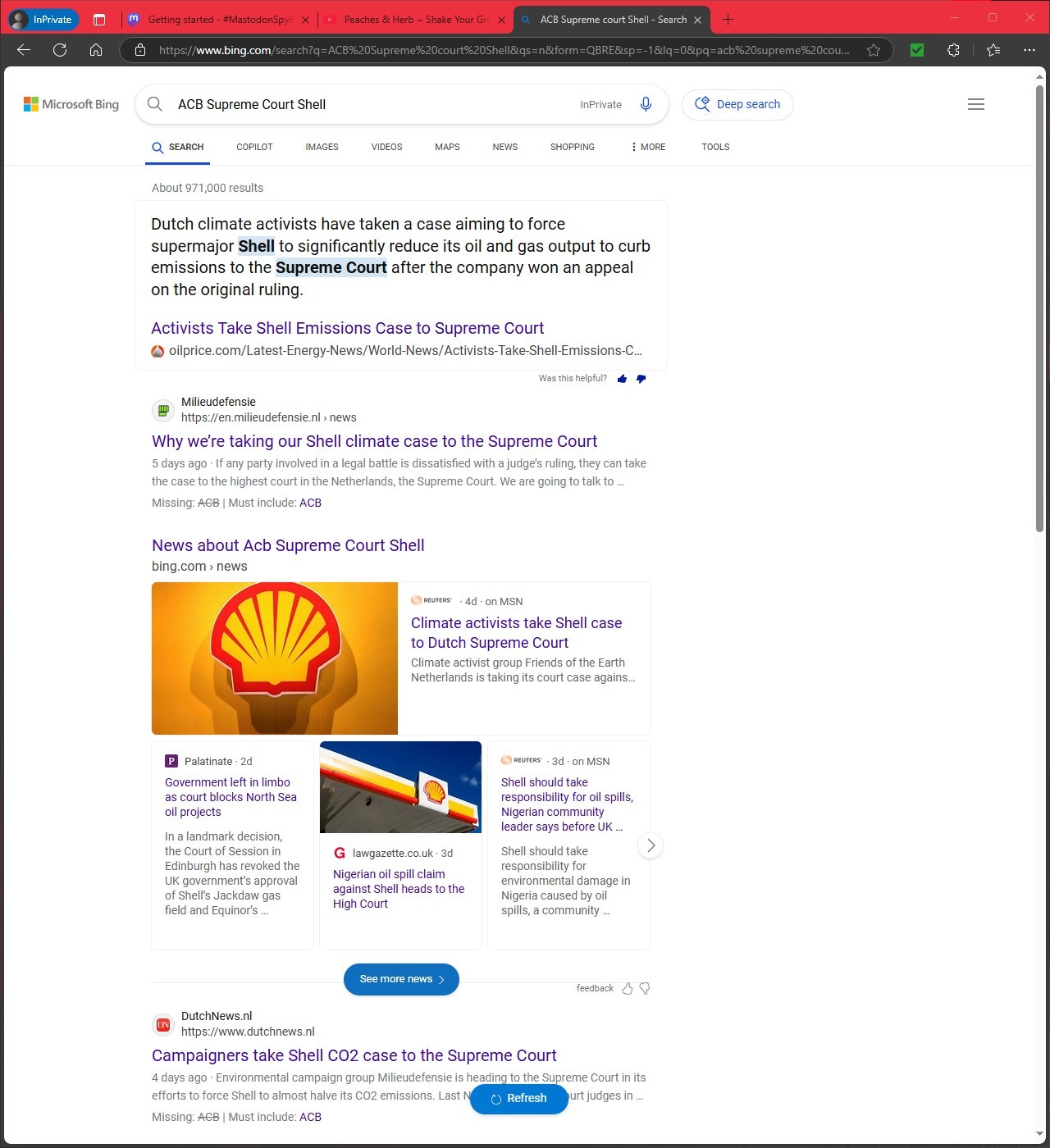1050x1148 pixels.
Task: Open the green checkmark extension icon
Action: 917,50
